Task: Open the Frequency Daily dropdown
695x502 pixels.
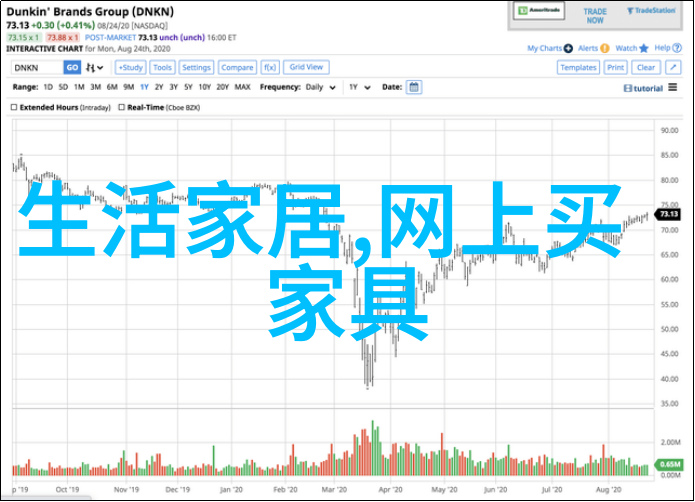Action: tap(320, 87)
